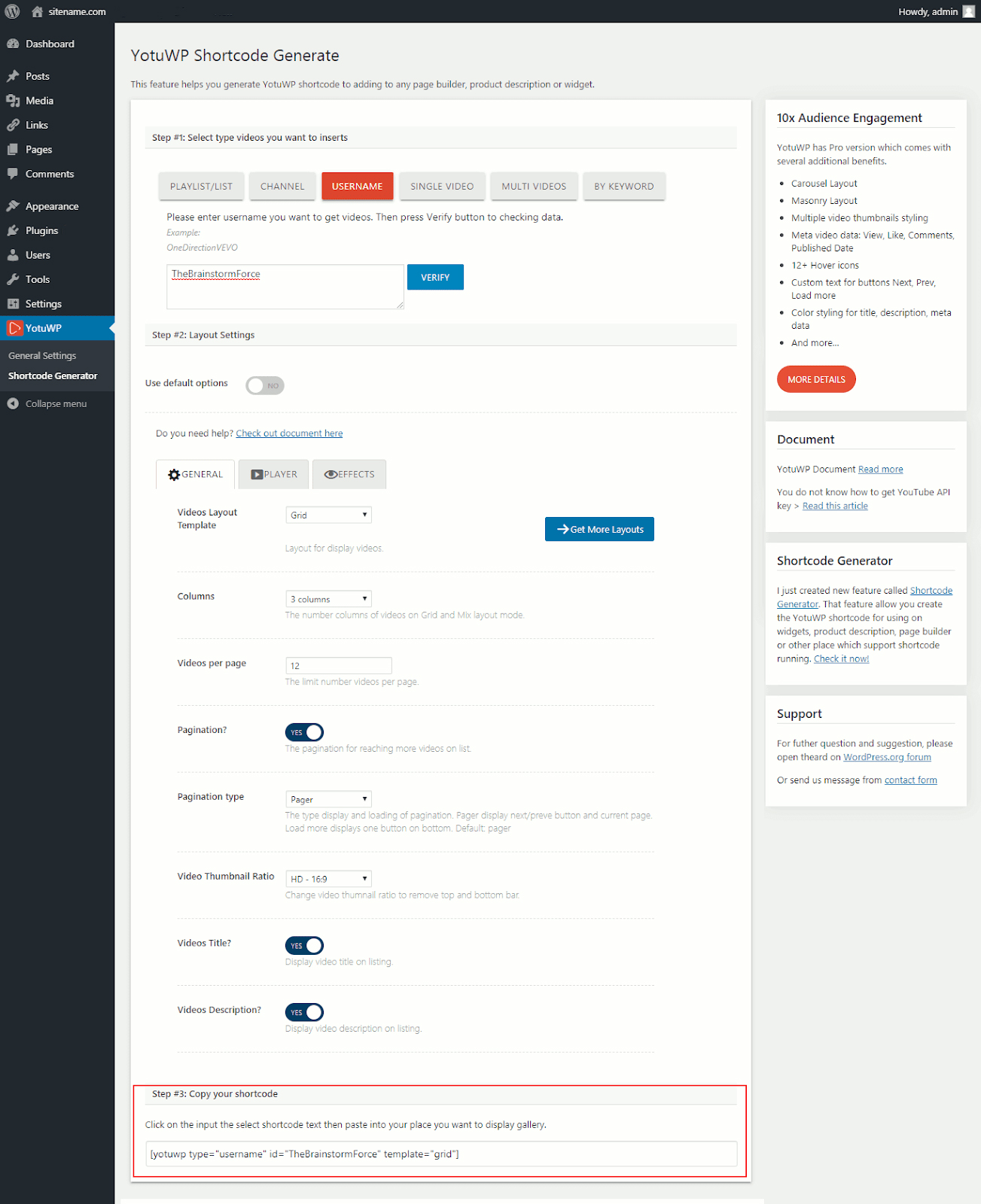The height and width of the screenshot is (1204, 981).
Task: Click the WordPress logo icon
Action: [12, 11]
